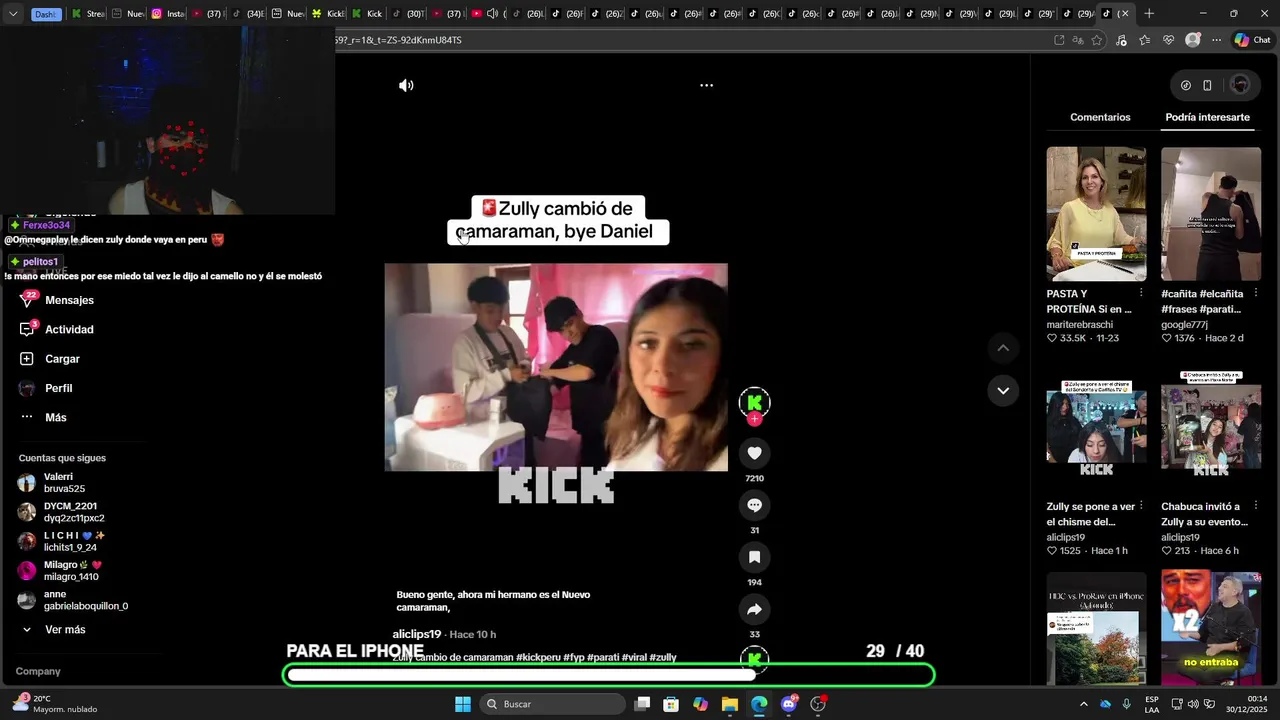Viewport: 1280px width, 720px height.
Task: Click the Windows Start button
Action: point(463,704)
